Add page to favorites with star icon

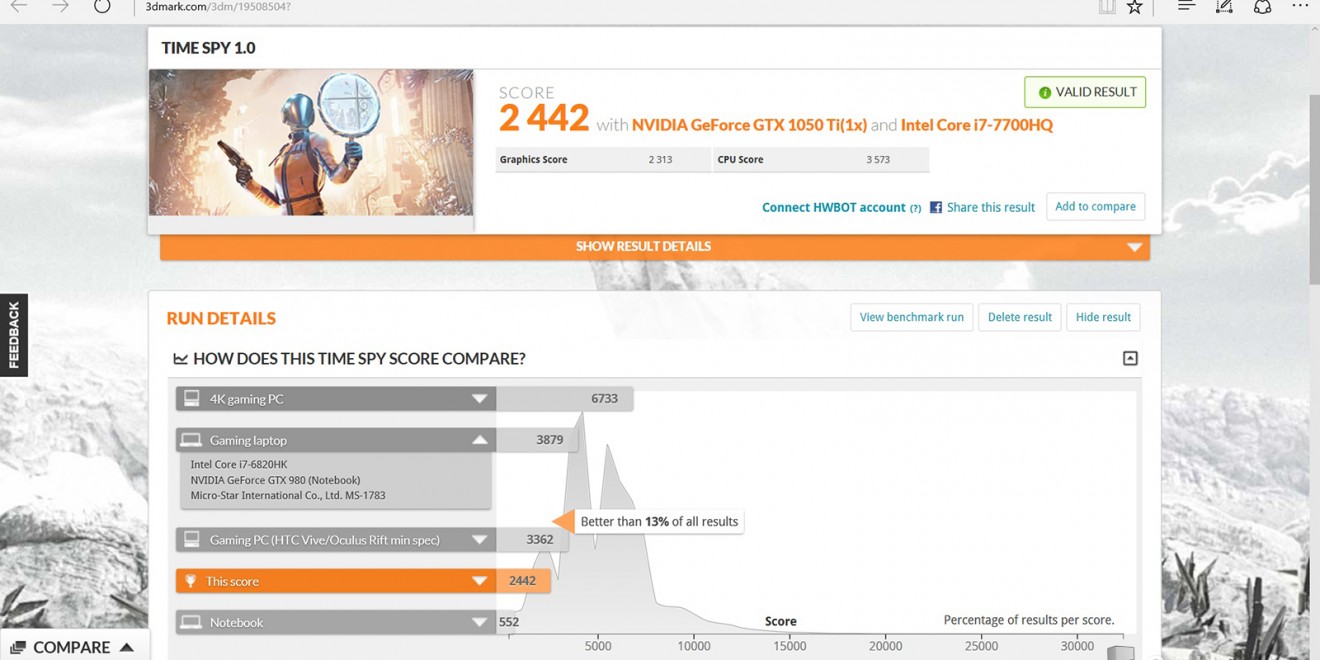1134,7
